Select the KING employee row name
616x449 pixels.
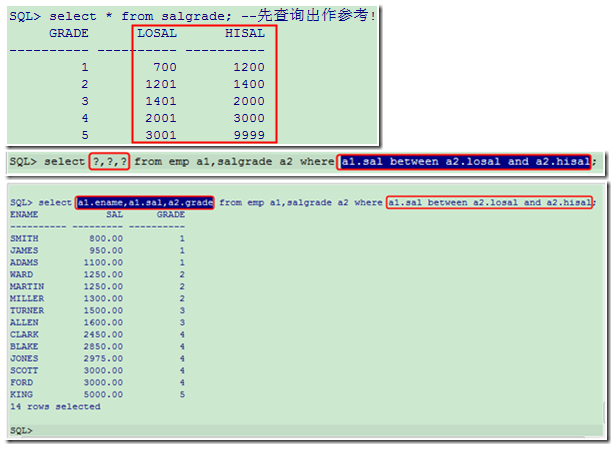point(21,394)
